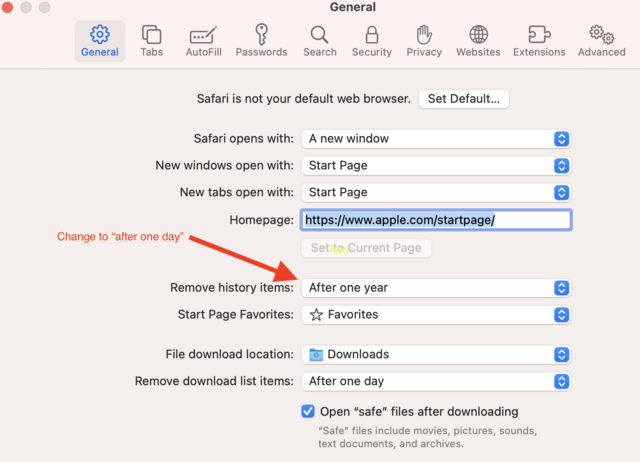Open the Security padlock pane
This screenshot has height=462, width=640.
tap(371, 40)
